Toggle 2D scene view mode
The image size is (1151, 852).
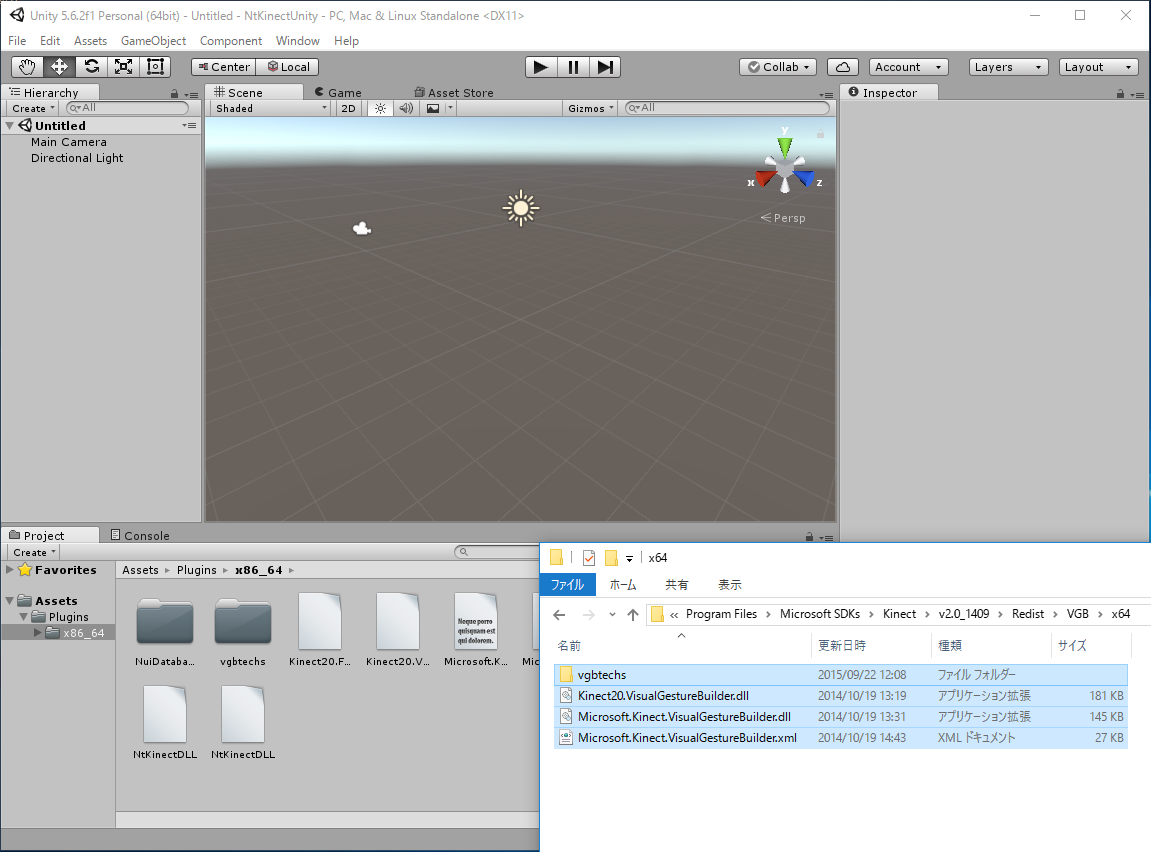(347, 108)
